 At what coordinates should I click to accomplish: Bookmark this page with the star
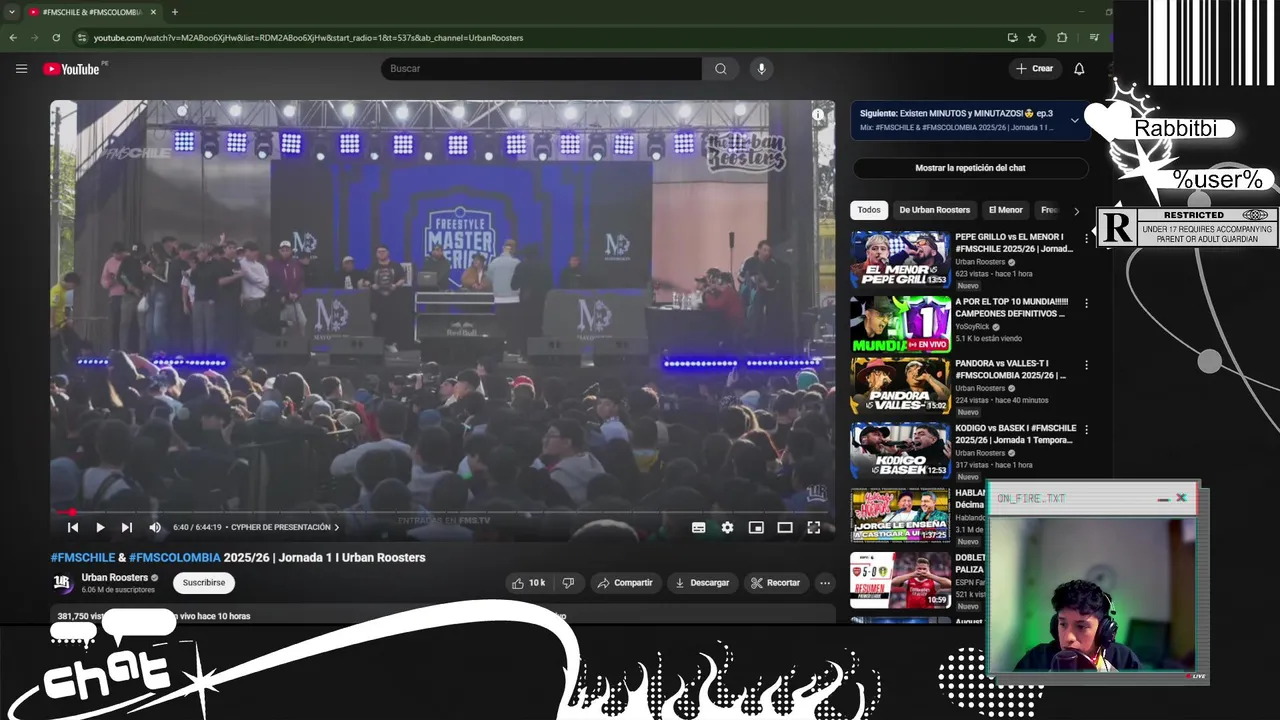point(1032,38)
